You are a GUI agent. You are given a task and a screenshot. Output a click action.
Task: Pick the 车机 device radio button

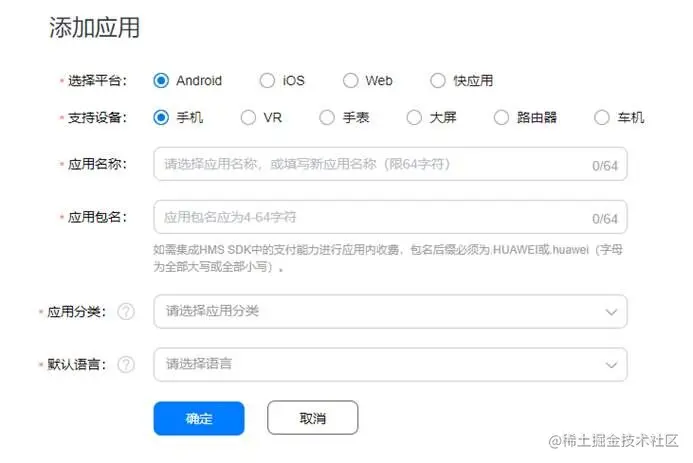602,118
